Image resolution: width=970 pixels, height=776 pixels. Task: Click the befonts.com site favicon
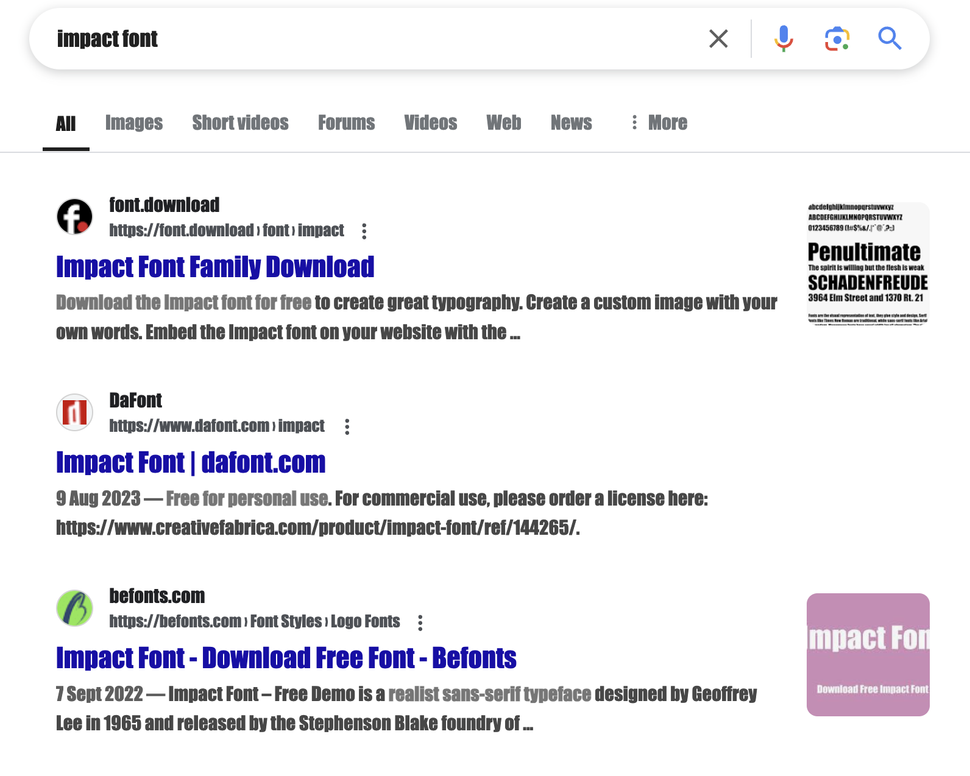point(75,608)
